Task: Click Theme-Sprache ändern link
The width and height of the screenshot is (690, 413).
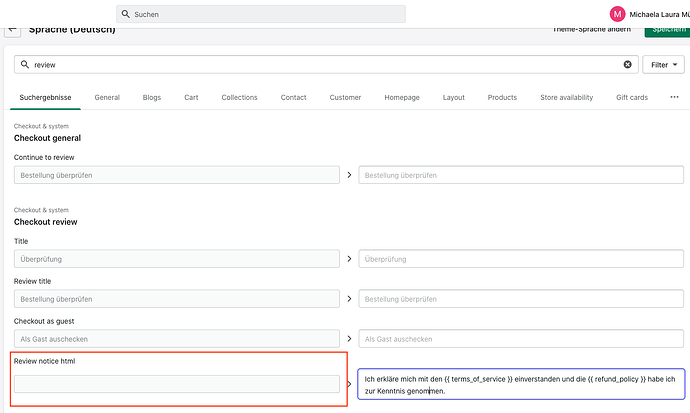Action: click(592, 29)
